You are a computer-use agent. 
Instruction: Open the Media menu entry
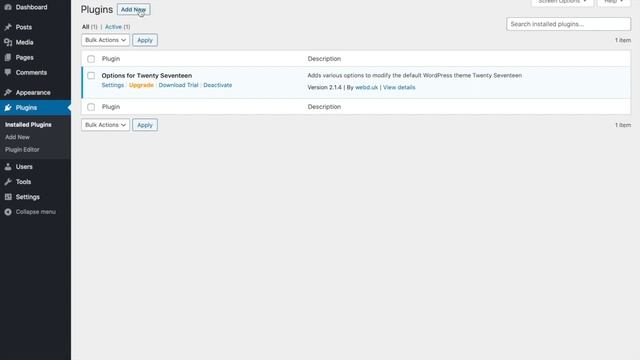tap(24, 42)
